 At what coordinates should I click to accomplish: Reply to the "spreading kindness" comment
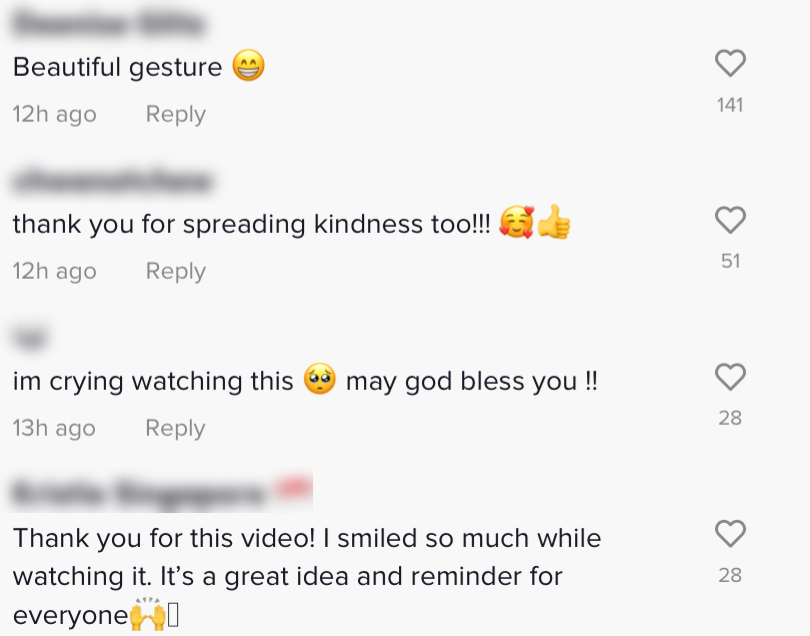point(175,271)
